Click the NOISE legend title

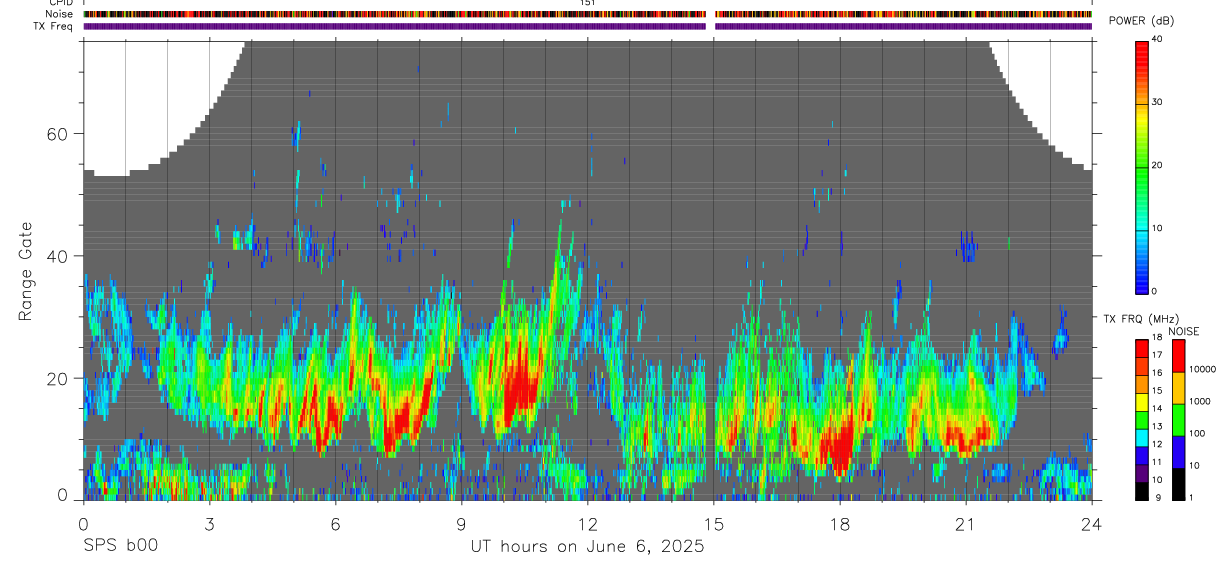coord(1183,331)
